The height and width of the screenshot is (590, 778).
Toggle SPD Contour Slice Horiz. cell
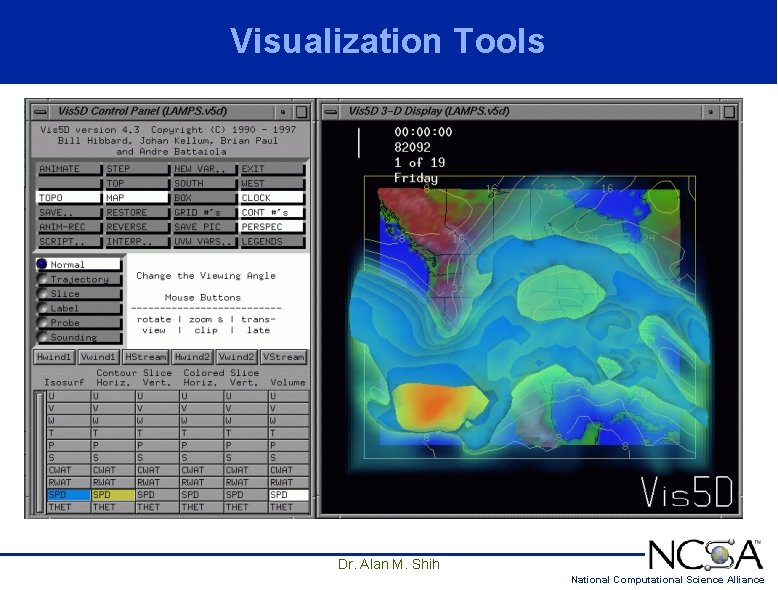[113, 495]
